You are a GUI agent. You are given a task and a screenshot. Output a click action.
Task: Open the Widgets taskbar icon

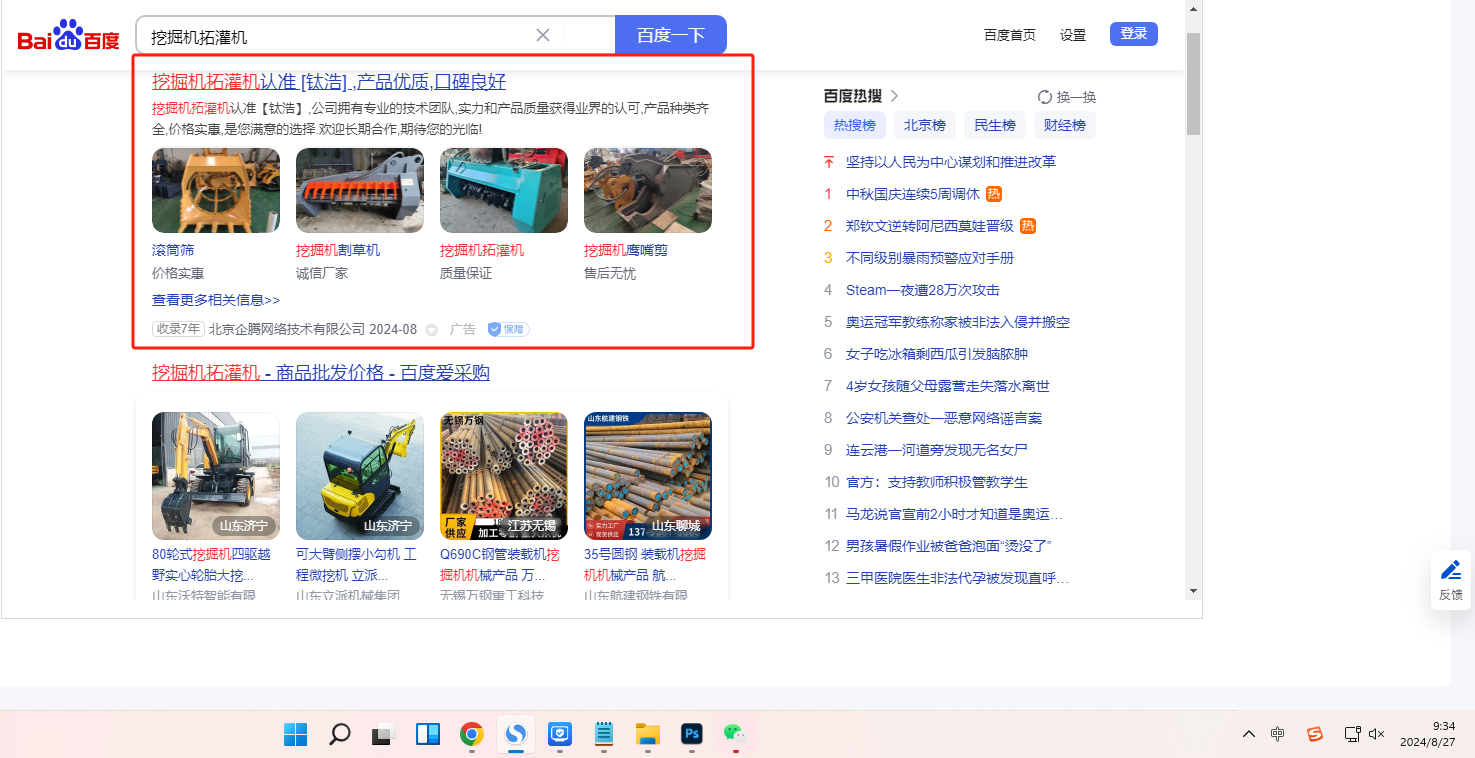click(x=428, y=734)
